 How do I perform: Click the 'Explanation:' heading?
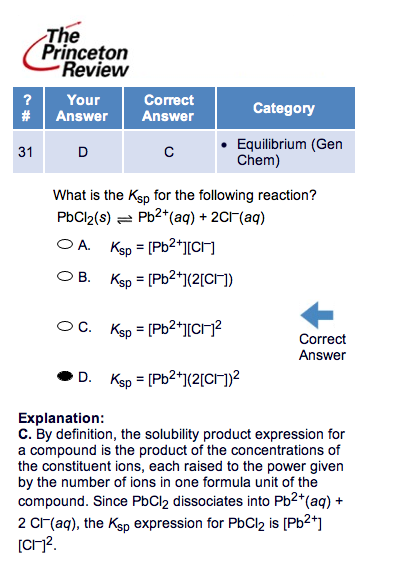point(61,418)
